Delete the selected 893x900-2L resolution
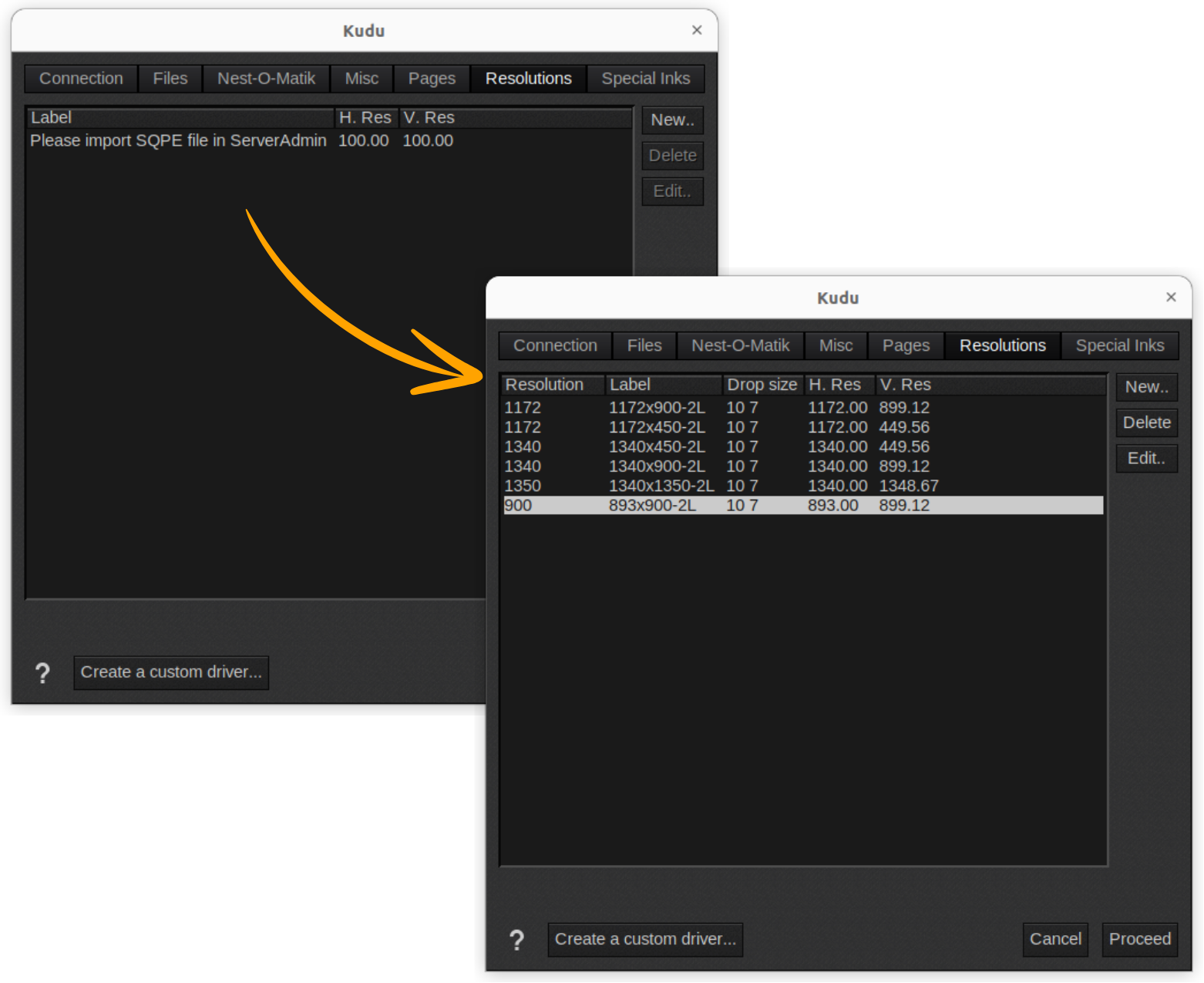 [x=1146, y=422]
